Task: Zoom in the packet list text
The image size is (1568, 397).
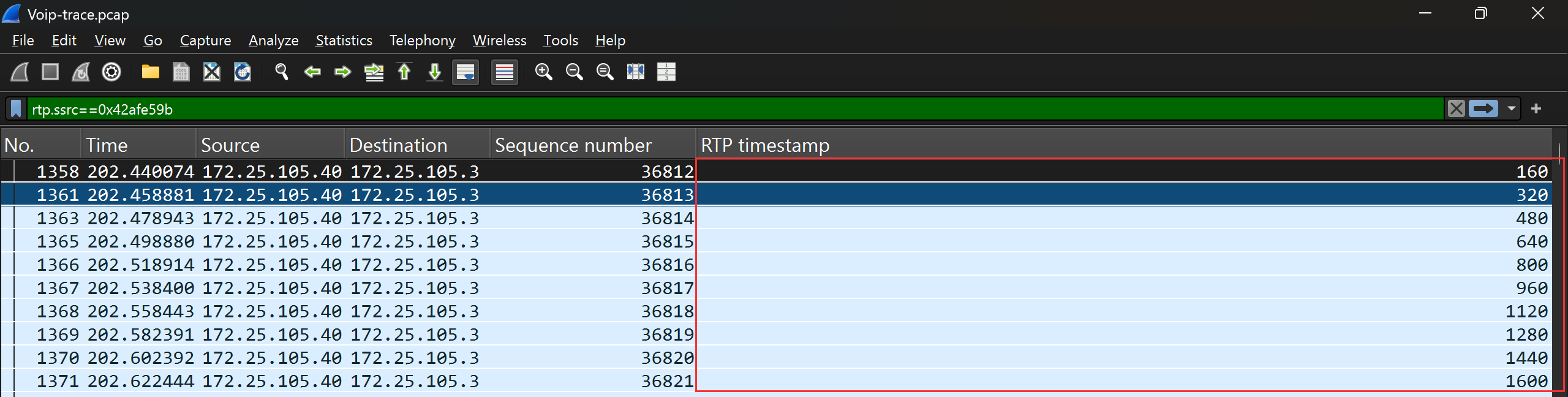Action: [x=544, y=72]
